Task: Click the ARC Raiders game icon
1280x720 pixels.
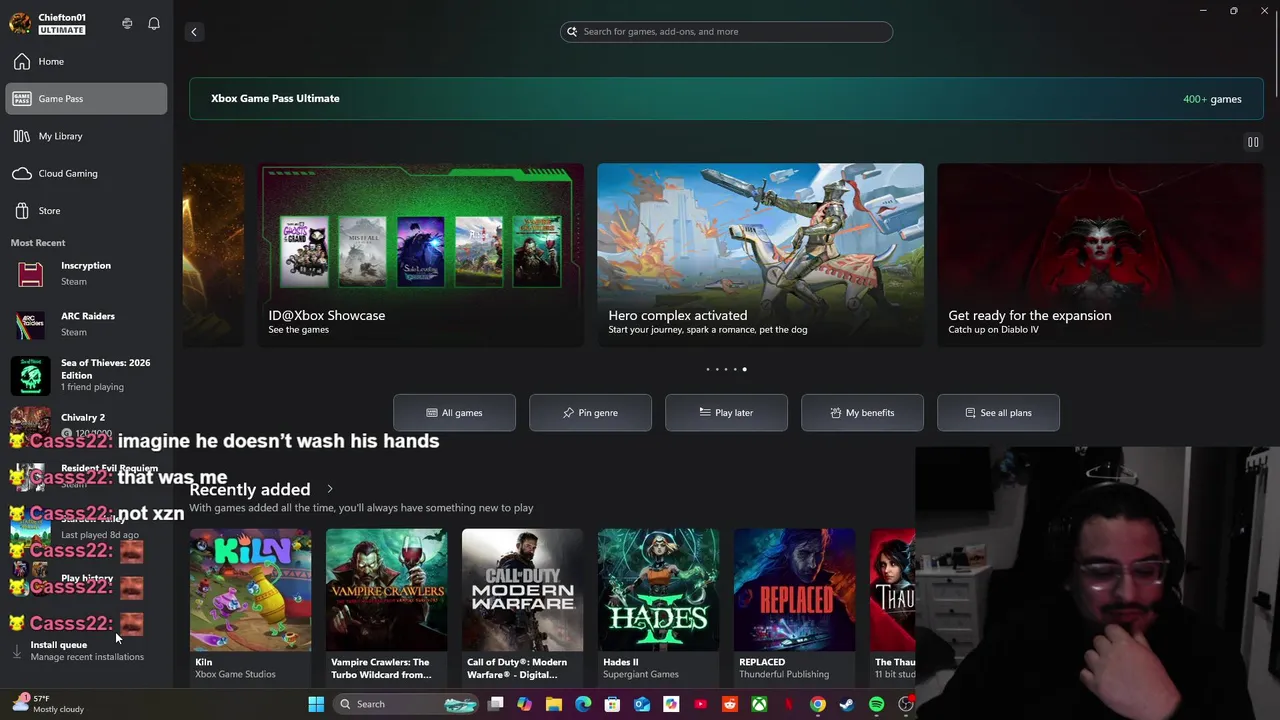Action: click(x=30, y=324)
